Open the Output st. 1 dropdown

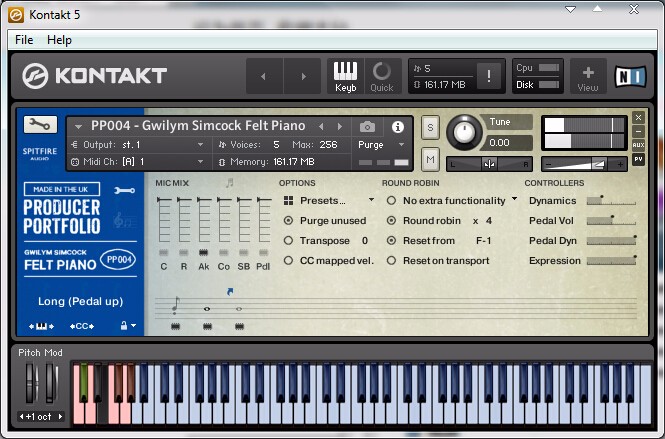(137, 145)
